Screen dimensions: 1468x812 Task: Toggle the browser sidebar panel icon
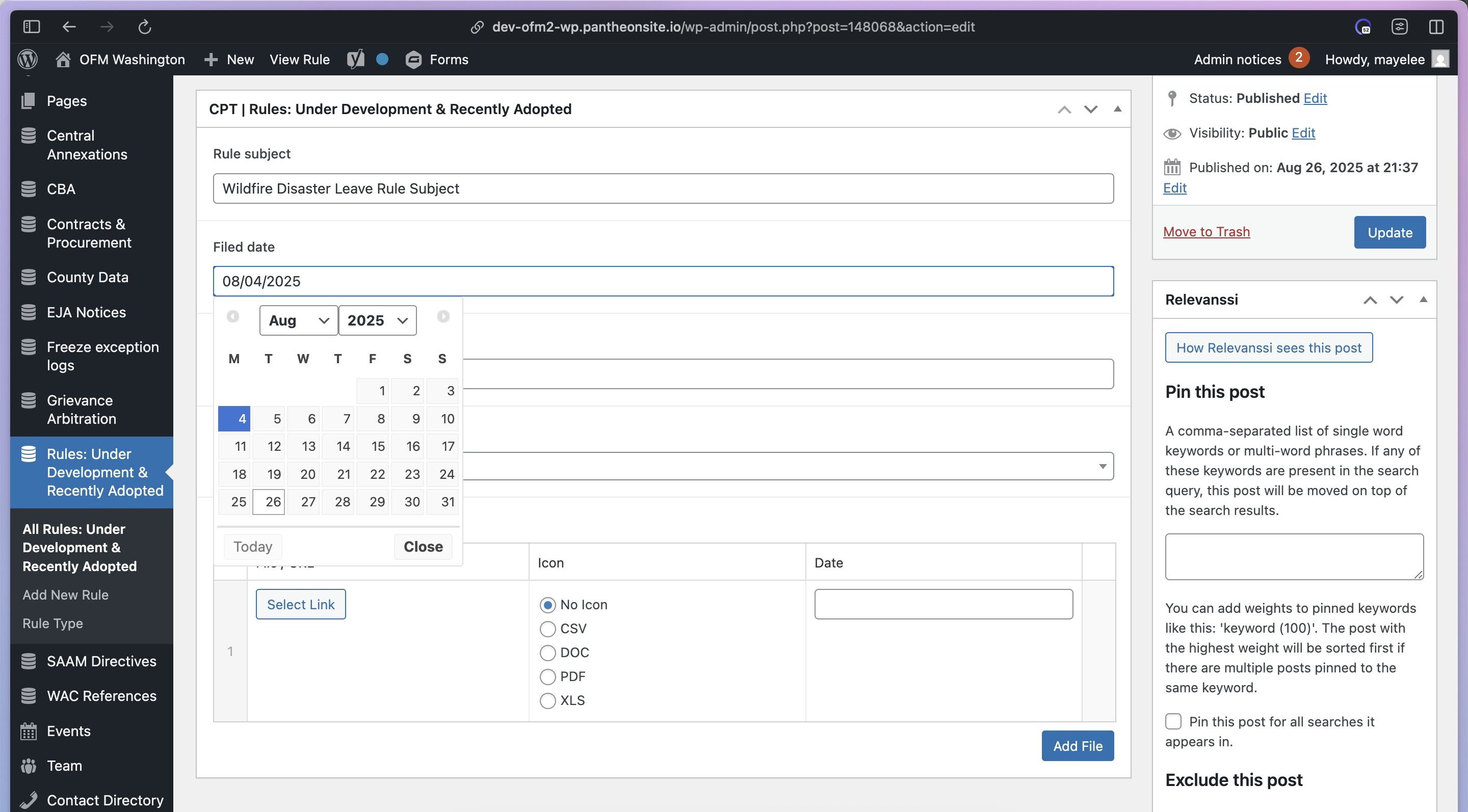pos(31,27)
